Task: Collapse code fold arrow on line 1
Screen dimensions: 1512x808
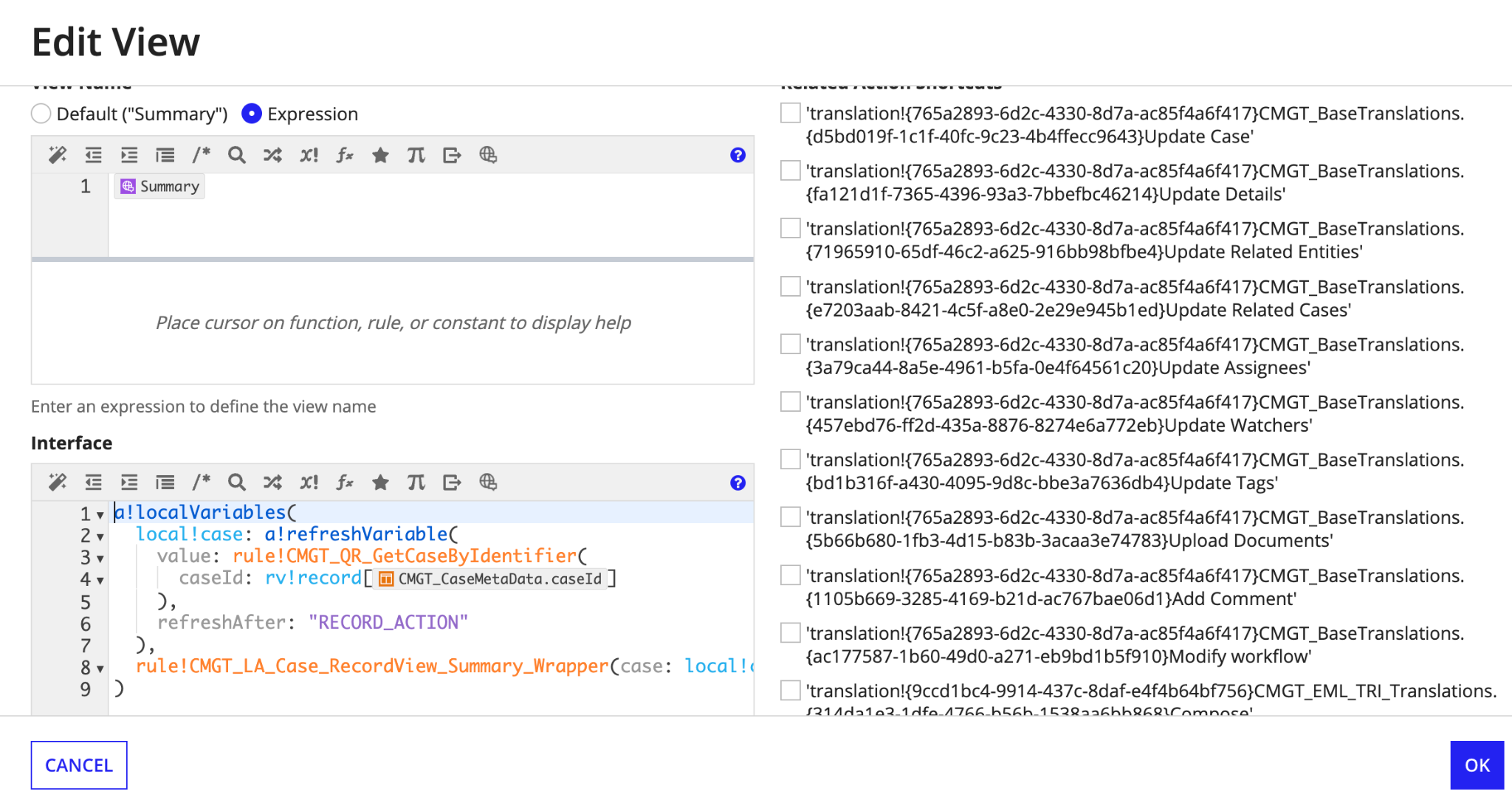Action: [x=100, y=515]
